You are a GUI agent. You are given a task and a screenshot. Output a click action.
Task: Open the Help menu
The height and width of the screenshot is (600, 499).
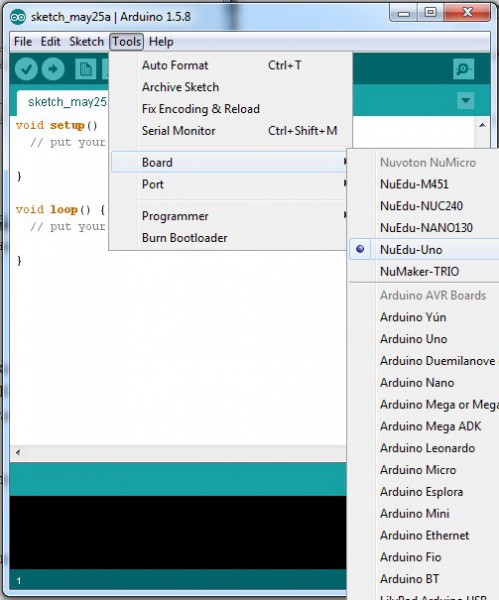coord(161,41)
